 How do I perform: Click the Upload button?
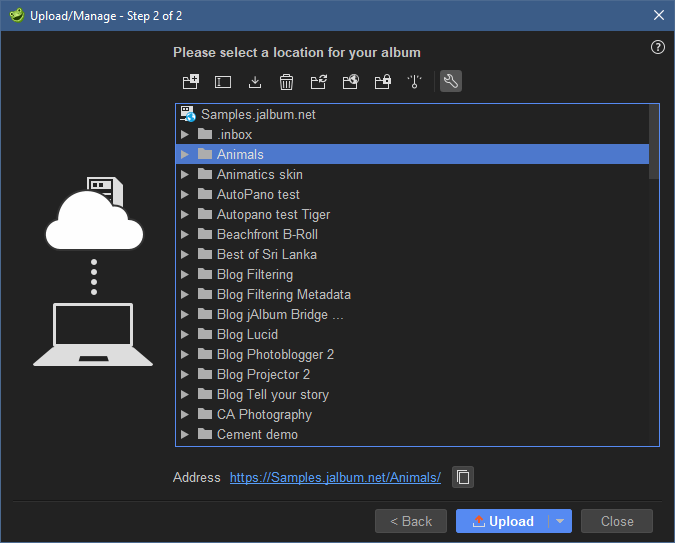click(x=503, y=521)
